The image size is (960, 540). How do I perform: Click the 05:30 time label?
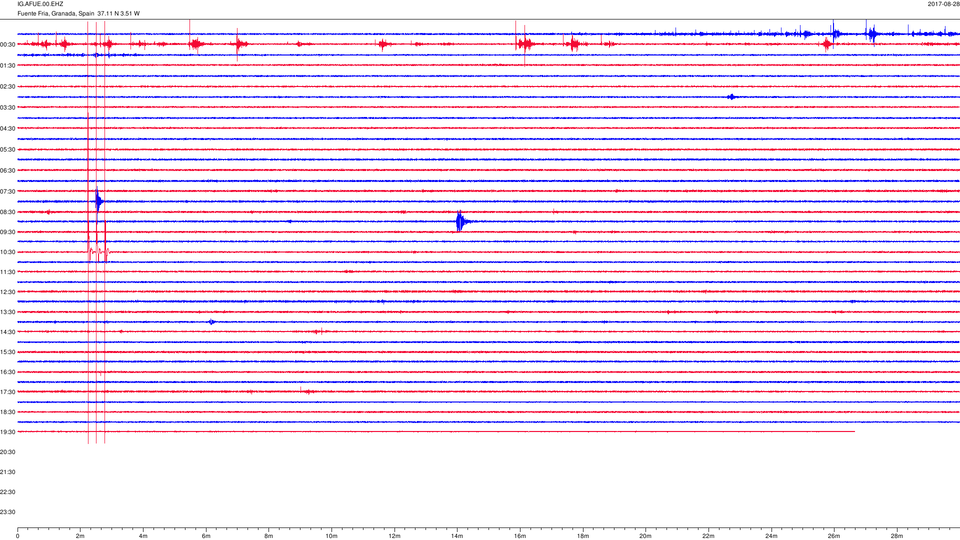[7, 150]
